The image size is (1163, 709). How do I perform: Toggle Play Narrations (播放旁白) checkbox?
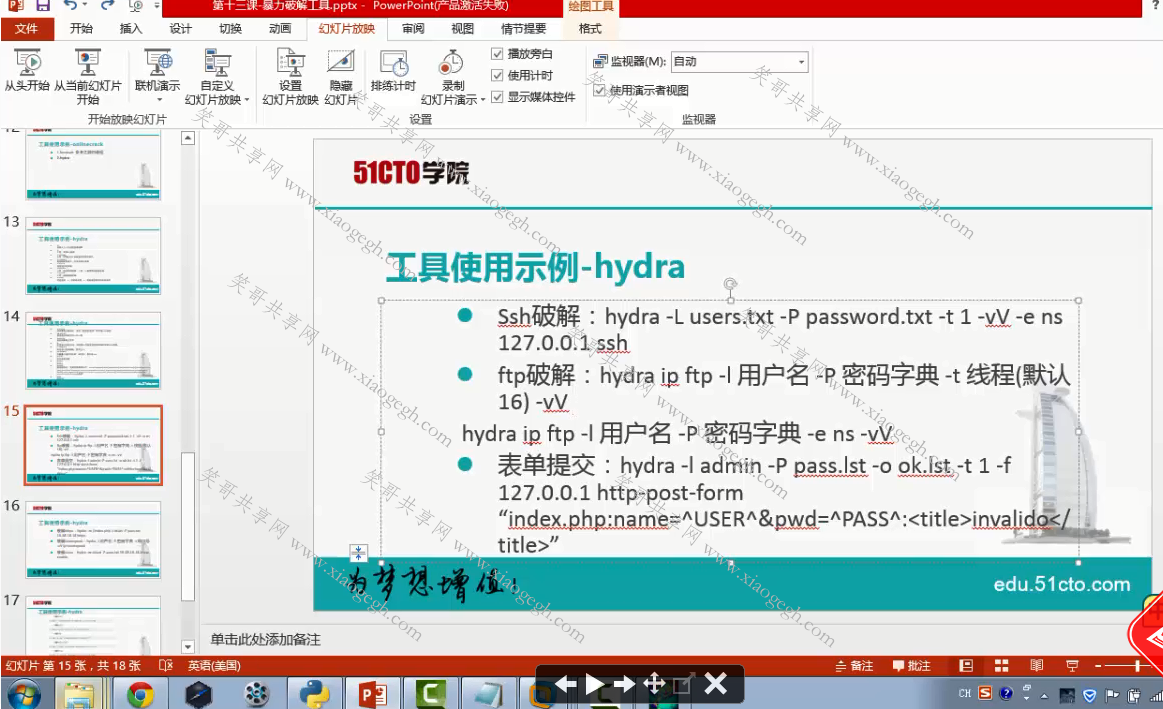(x=497, y=53)
